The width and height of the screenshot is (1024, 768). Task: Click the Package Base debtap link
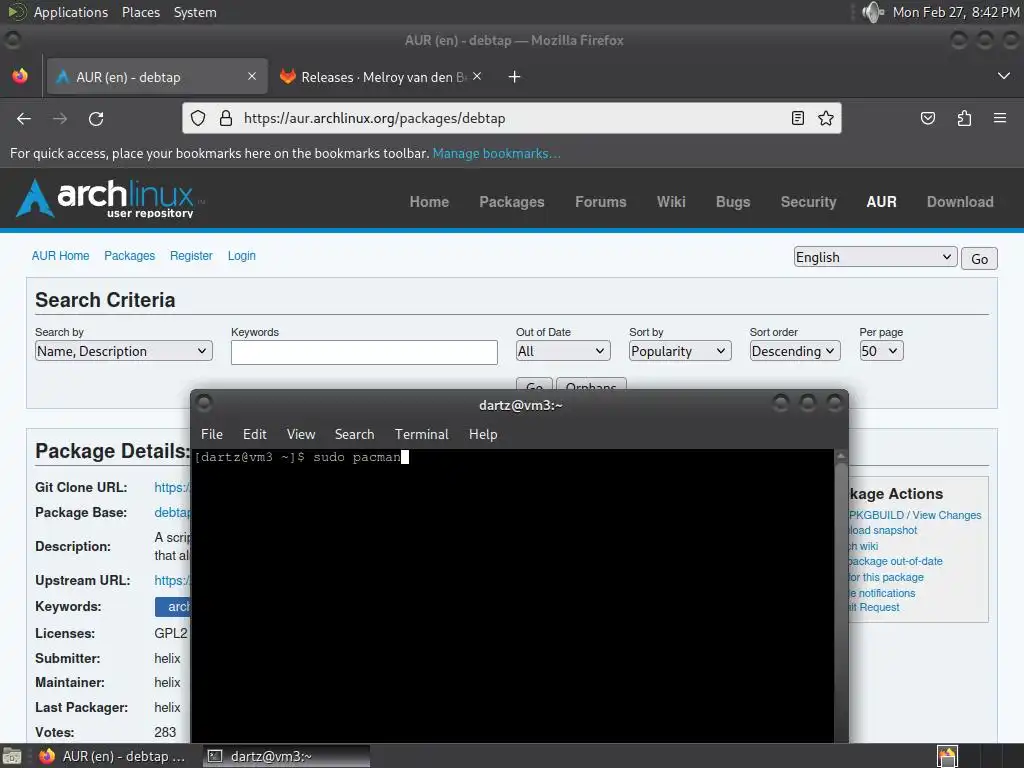pyautogui.click(x=172, y=513)
